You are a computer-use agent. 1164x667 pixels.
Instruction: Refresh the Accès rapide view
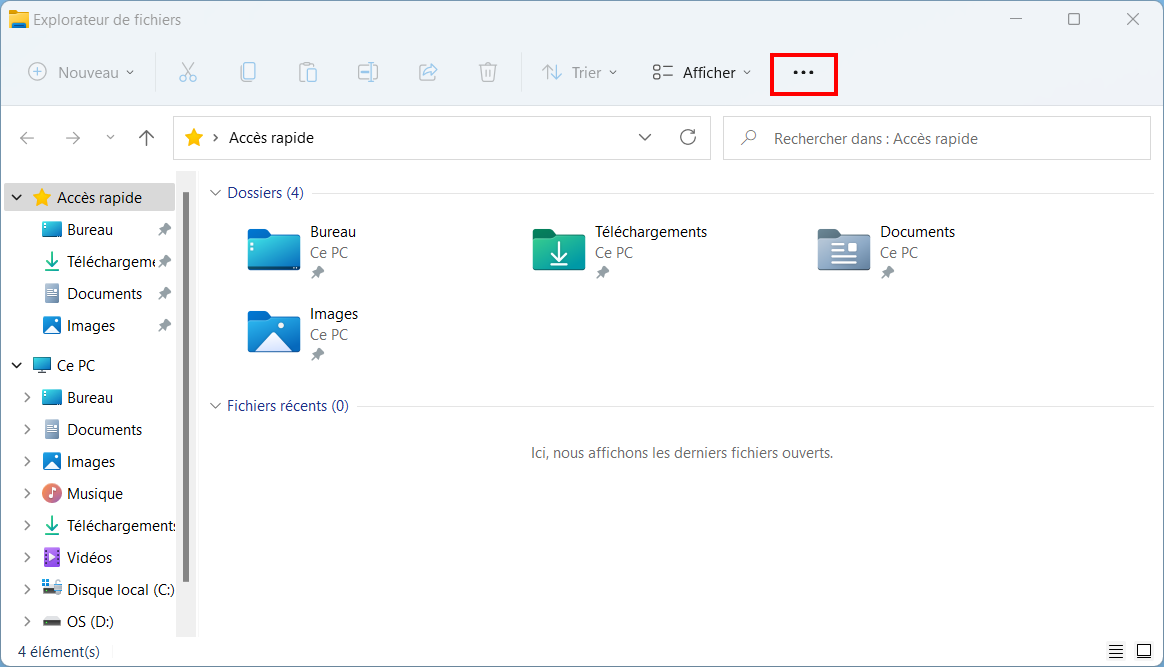coord(688,137)
